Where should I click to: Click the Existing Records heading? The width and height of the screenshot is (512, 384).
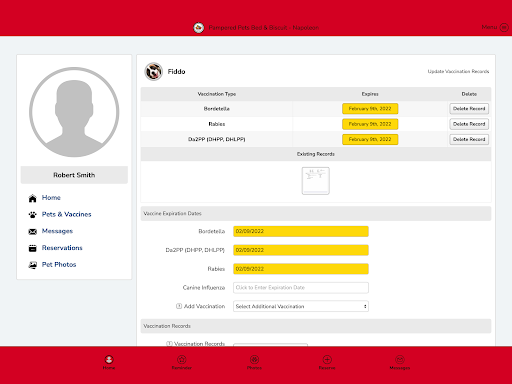[x=316, y=154]
